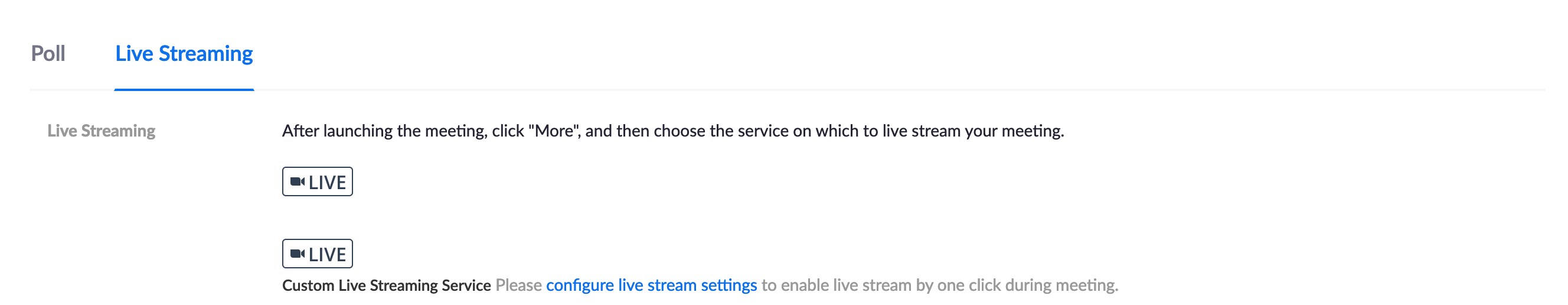Switch to the Poll tab
Viewport: 1568px width, 305px height.
[x=48, y=54]
